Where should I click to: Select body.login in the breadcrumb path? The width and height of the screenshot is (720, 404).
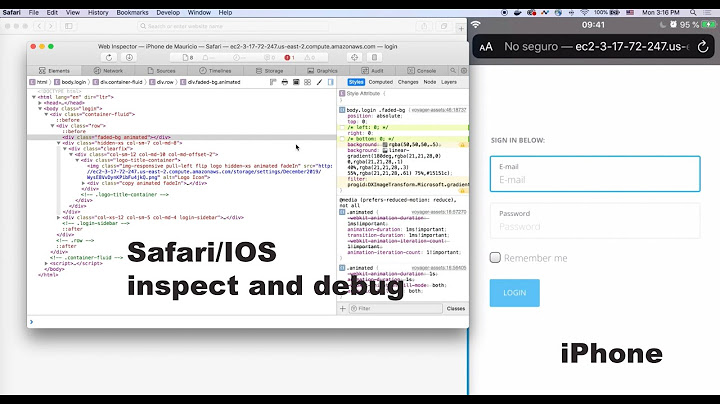[x=70, y=82]
